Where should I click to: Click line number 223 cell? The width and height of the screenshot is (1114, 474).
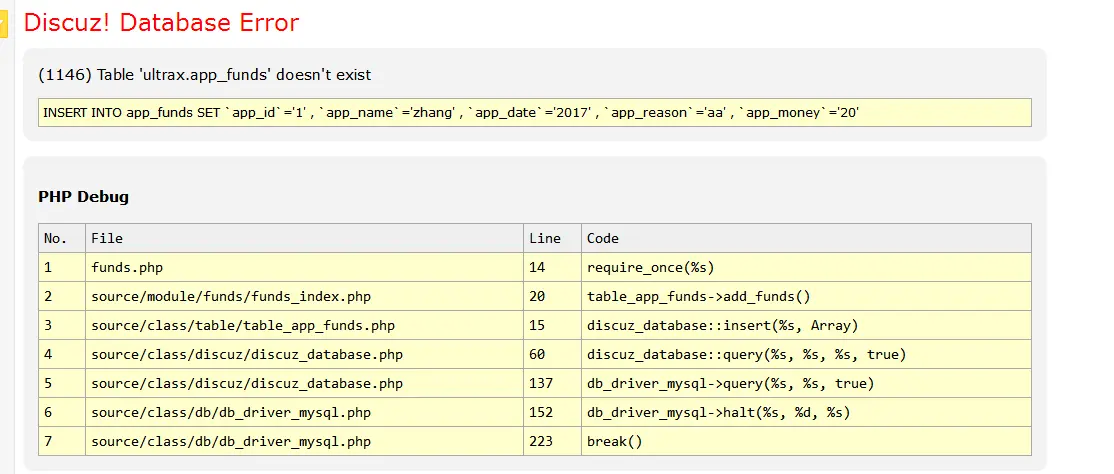[x=541, y=441]
